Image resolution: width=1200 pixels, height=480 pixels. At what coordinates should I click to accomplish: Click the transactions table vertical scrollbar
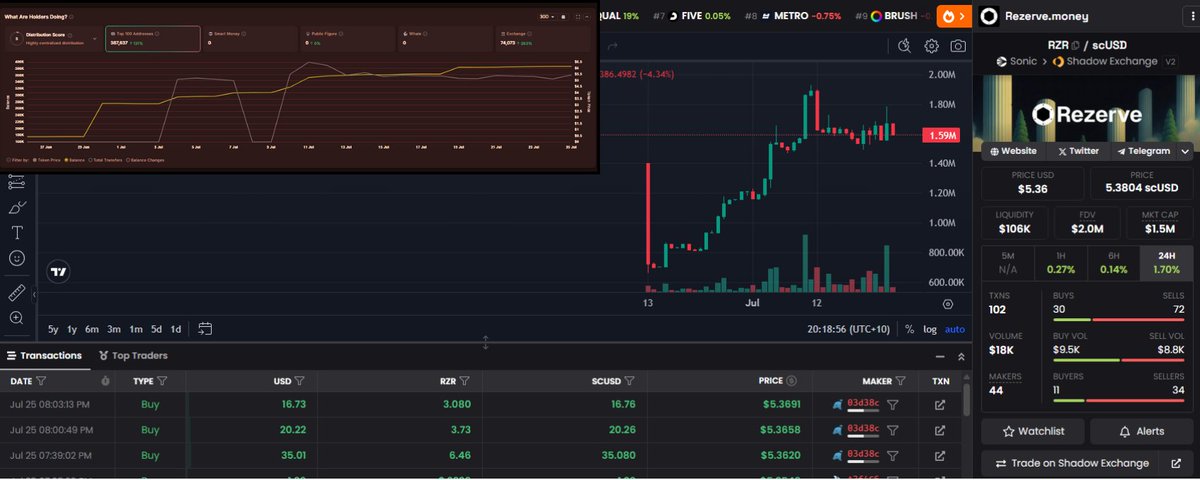click(x=966, y=400)
